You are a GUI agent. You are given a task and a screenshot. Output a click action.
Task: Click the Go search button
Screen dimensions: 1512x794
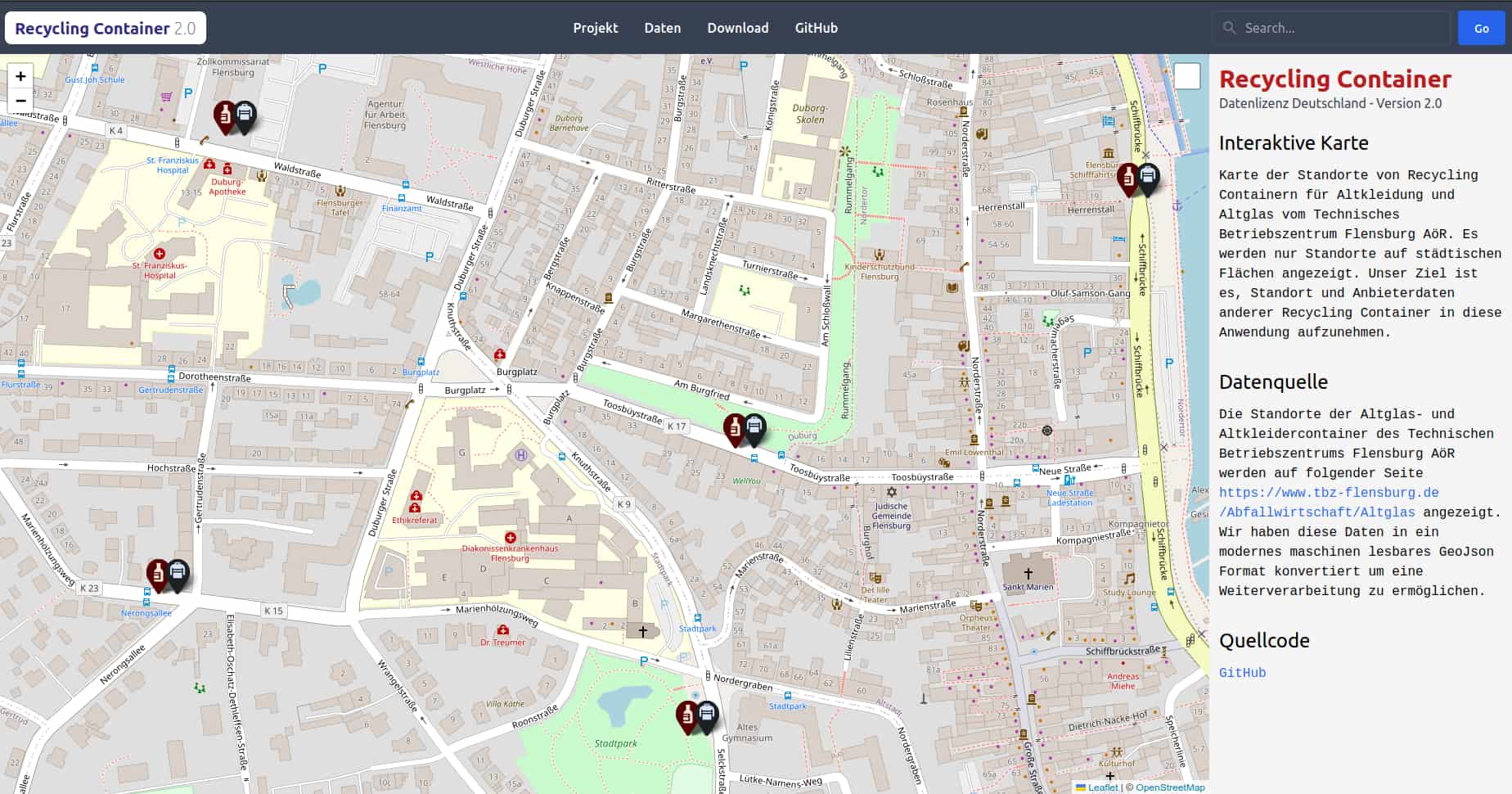coord(1481,27)
